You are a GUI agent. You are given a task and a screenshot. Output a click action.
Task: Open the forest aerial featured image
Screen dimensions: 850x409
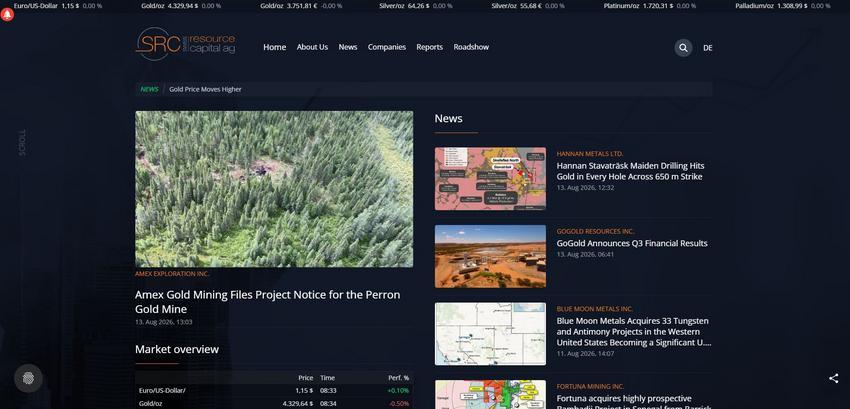point(274,189)
